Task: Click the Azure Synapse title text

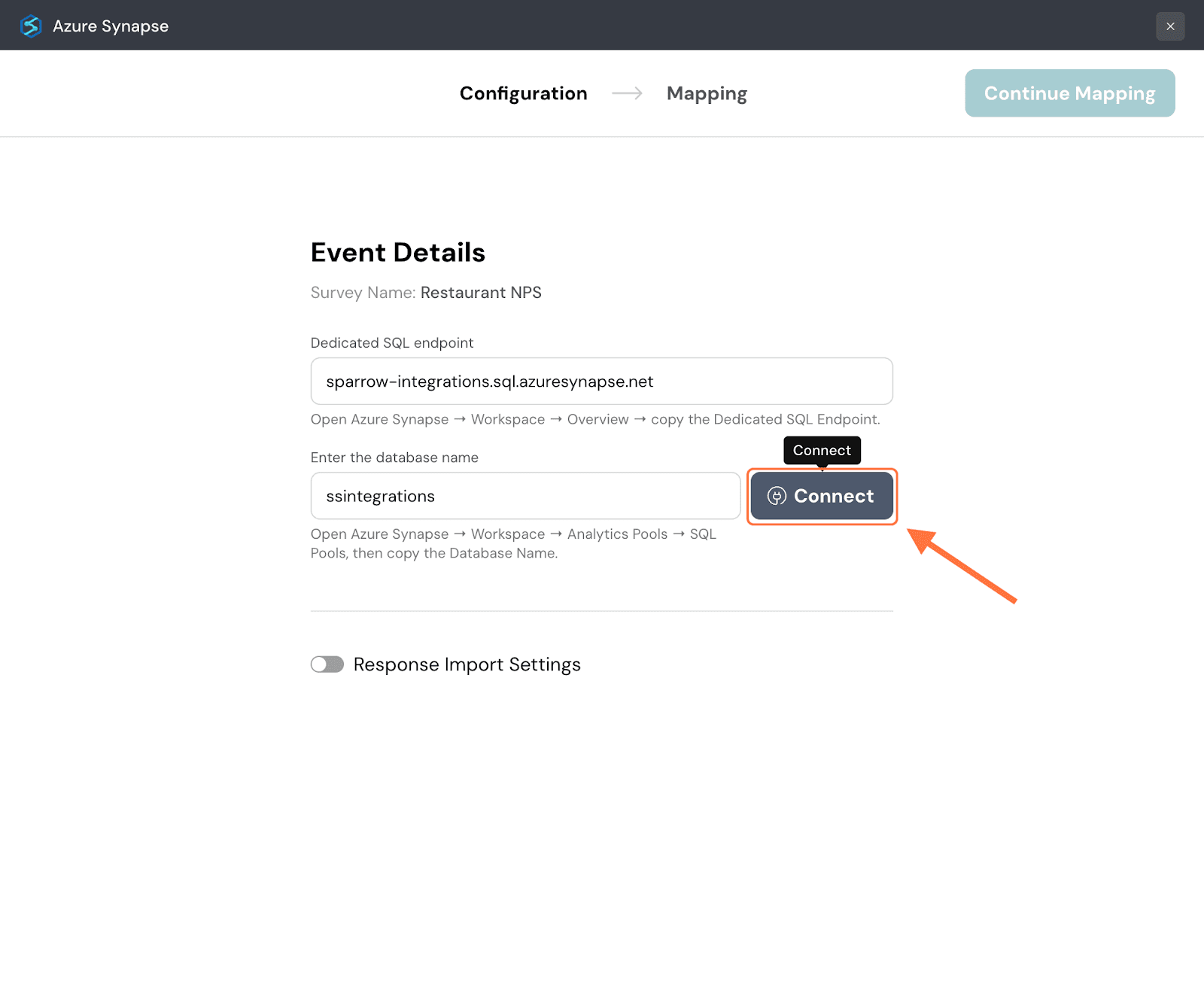Action: (111, 26)
